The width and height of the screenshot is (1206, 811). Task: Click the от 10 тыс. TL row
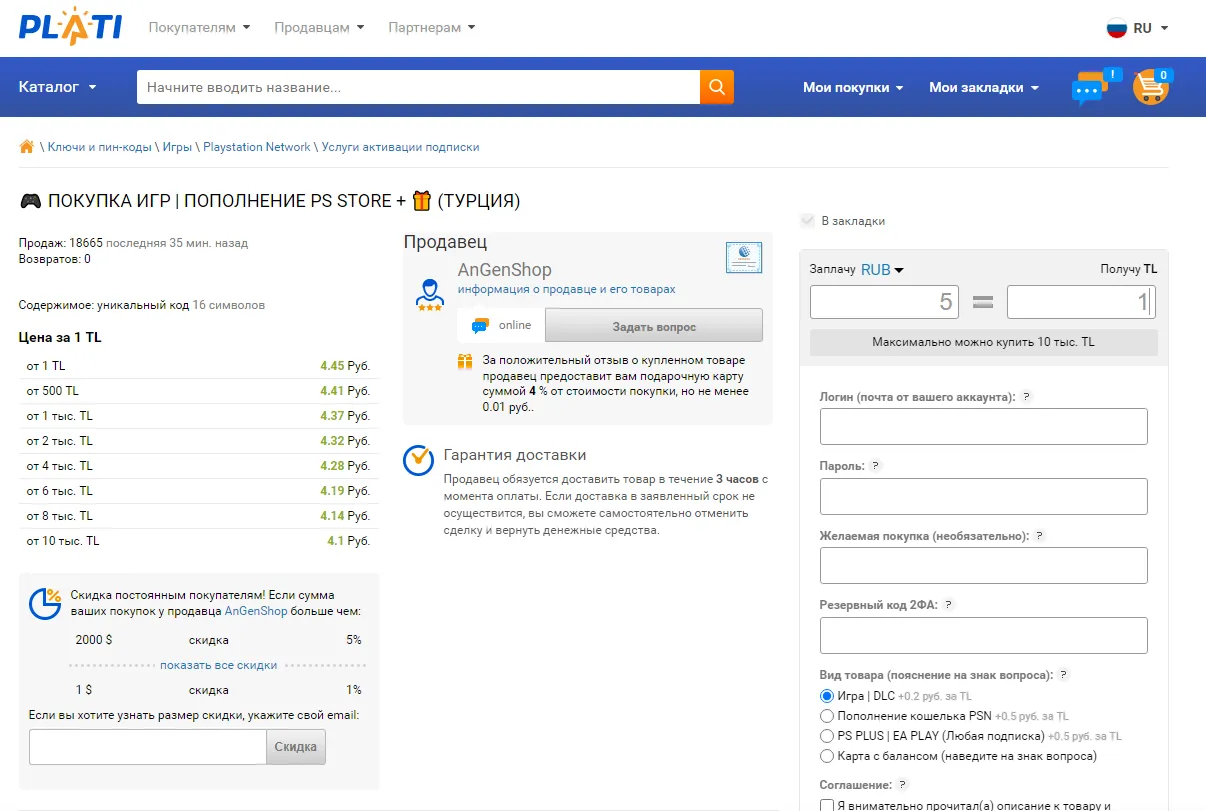point(198,541)
